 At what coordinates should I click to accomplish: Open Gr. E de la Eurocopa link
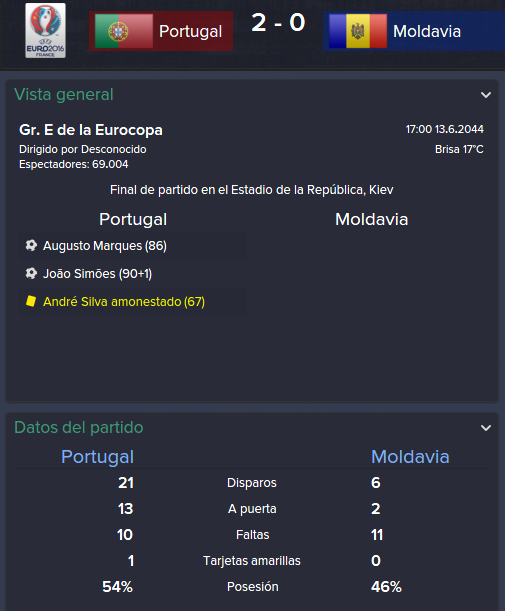91,130
